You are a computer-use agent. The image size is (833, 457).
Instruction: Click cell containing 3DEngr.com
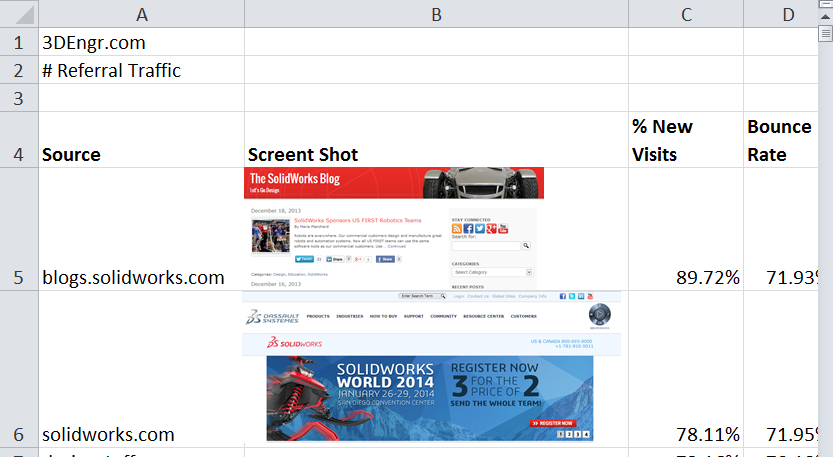click(141, 42)
